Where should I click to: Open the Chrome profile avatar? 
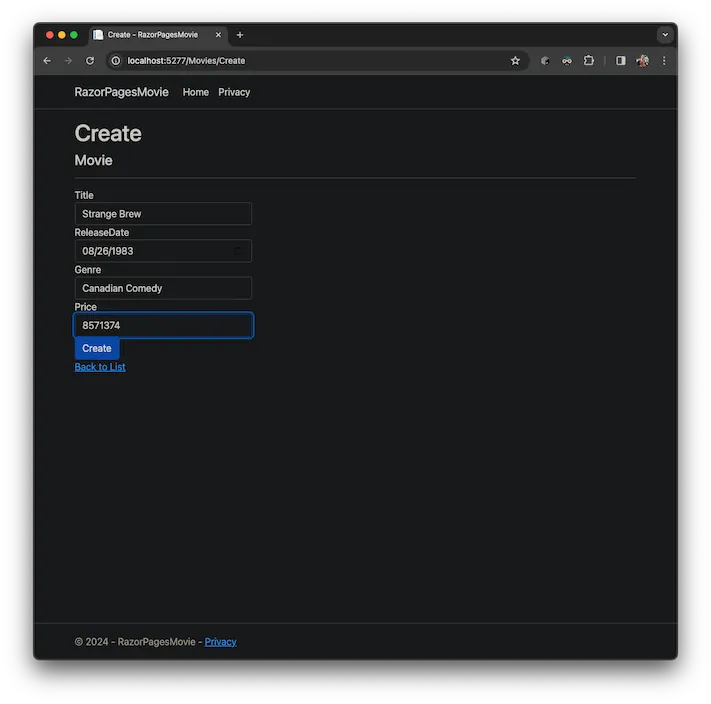click(642, 61)
